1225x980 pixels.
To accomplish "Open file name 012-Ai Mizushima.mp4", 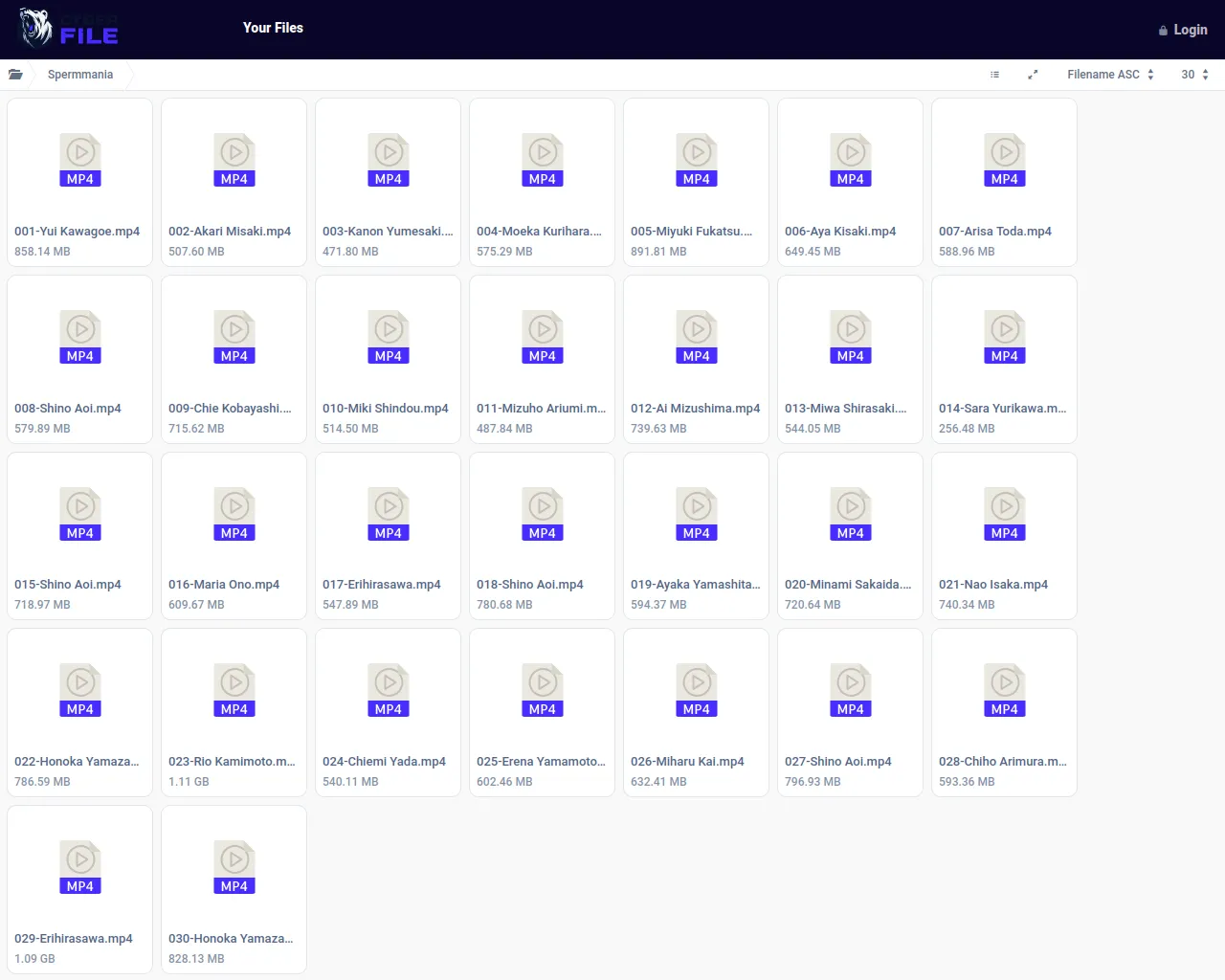I will (695, 409).
